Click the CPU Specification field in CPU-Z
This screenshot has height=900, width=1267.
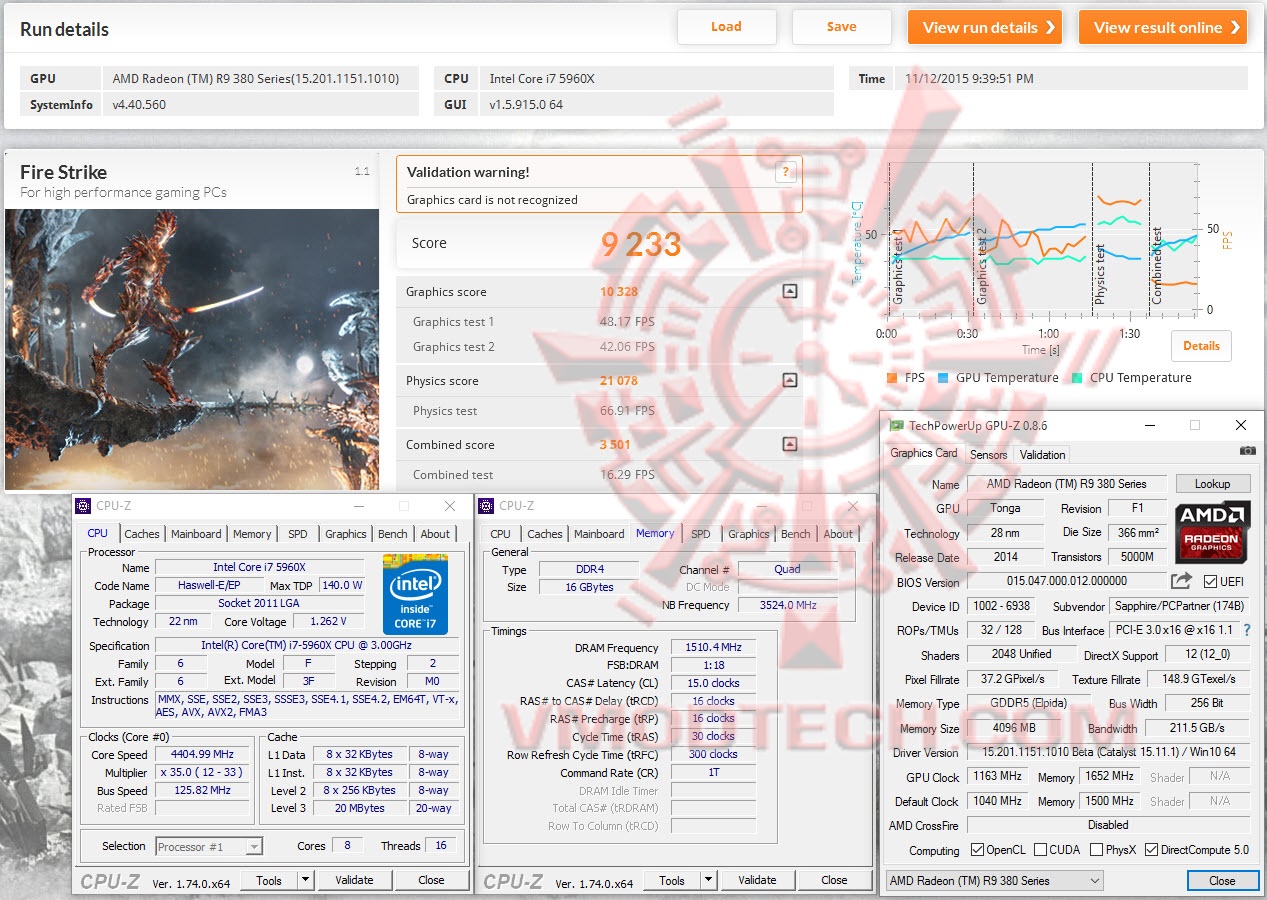click(308, 646)
